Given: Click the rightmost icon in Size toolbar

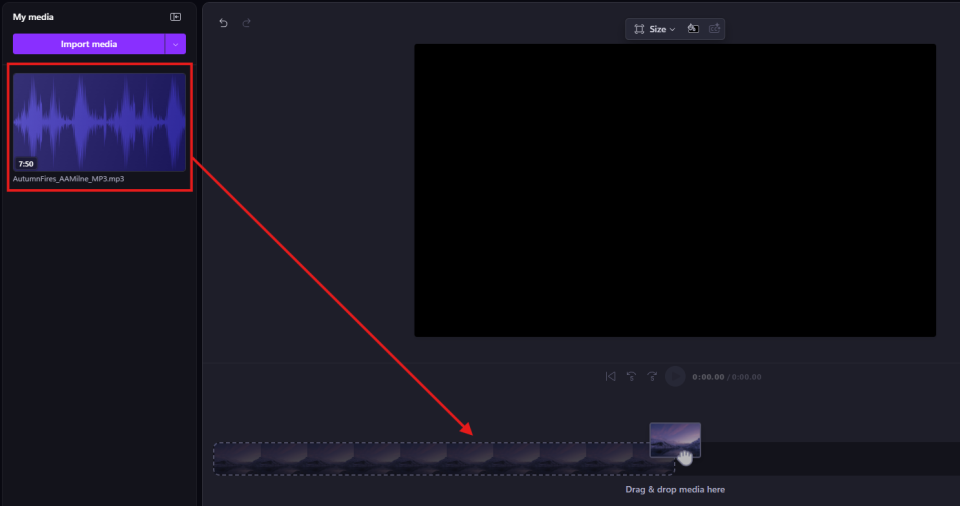Looking at the screenshot, I should coord(714,29).
